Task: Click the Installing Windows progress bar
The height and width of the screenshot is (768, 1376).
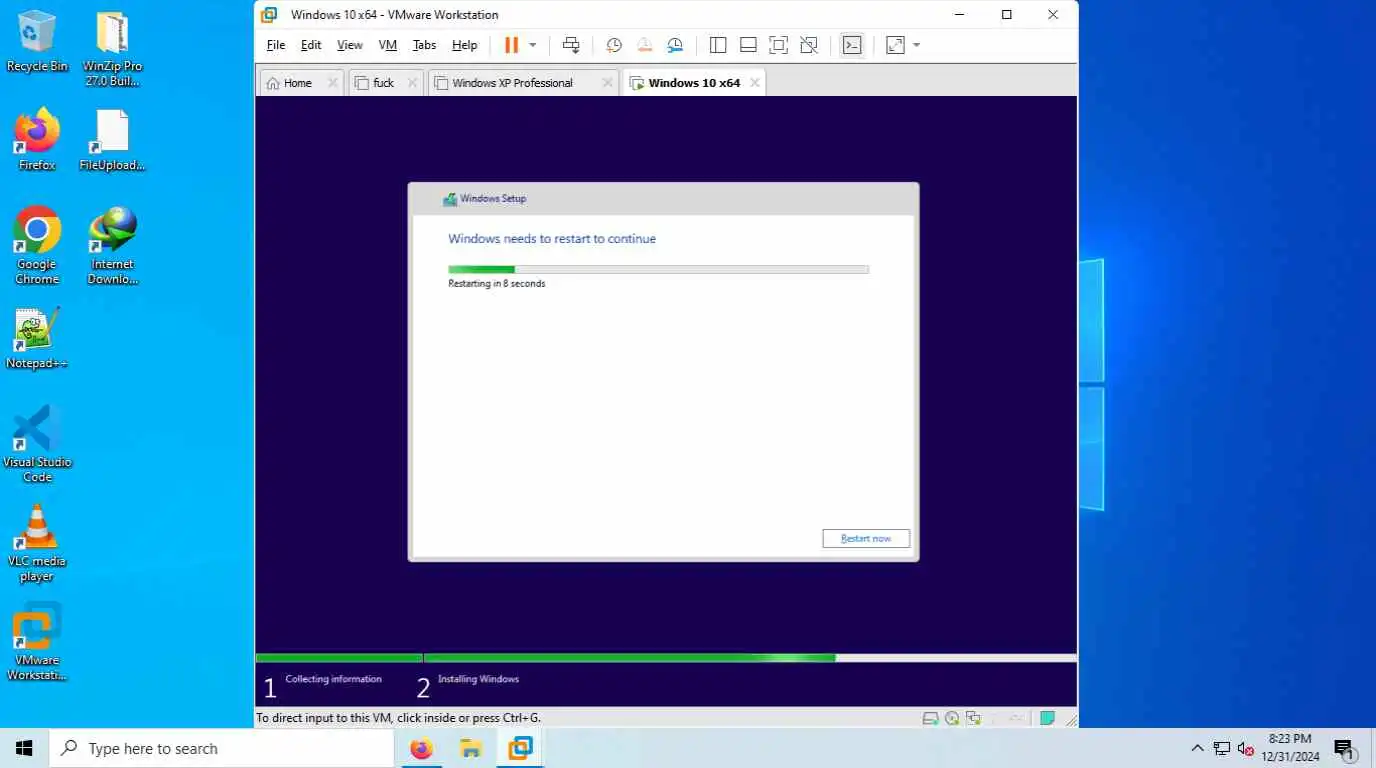Action: coord(750,658)
